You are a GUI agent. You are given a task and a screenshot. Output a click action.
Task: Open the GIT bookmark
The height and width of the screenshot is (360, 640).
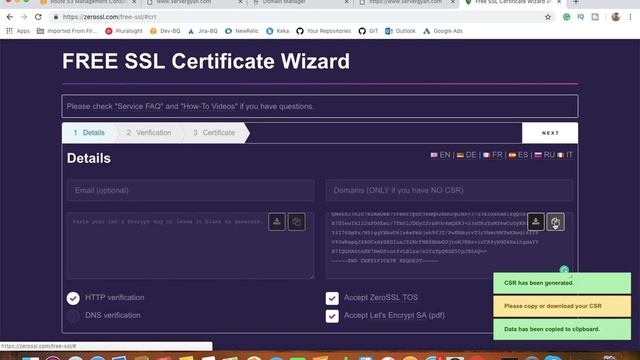[368, 31]
